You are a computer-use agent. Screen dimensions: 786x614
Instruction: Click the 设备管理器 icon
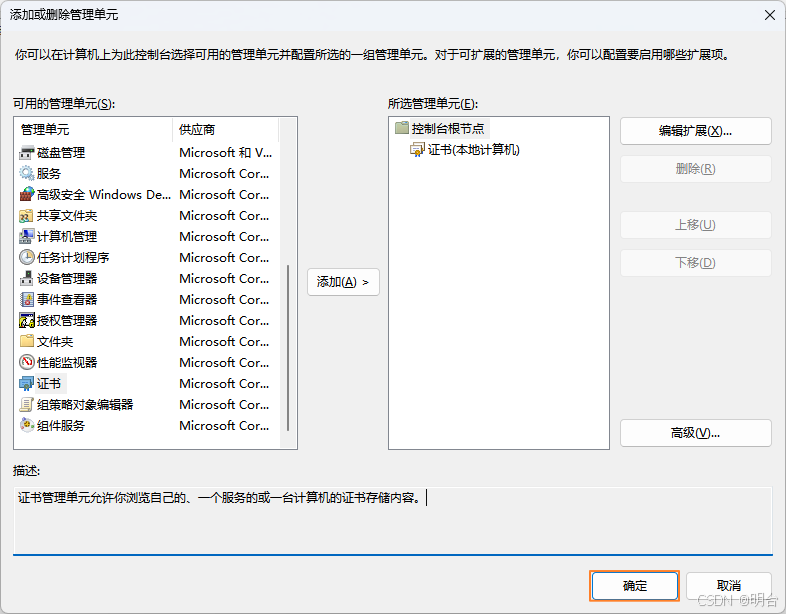click(27, 279)
